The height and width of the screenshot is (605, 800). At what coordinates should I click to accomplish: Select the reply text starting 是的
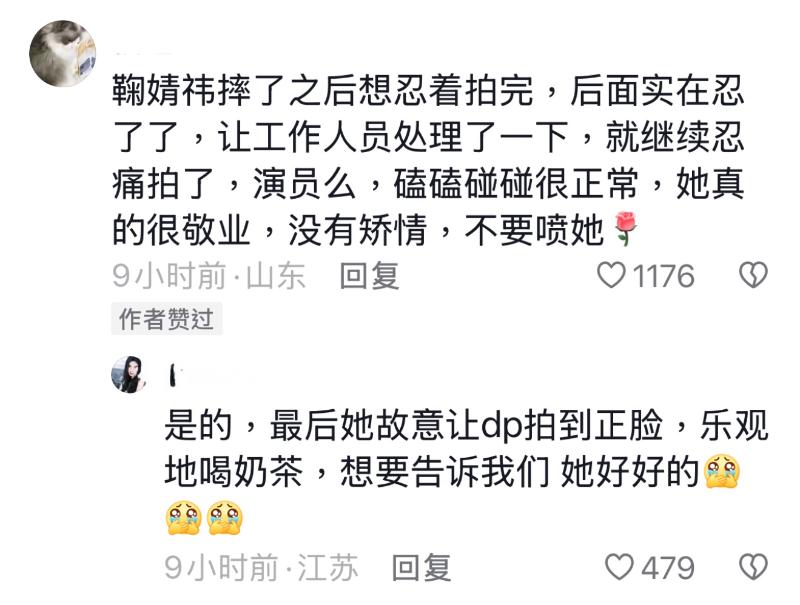point(466,472)
